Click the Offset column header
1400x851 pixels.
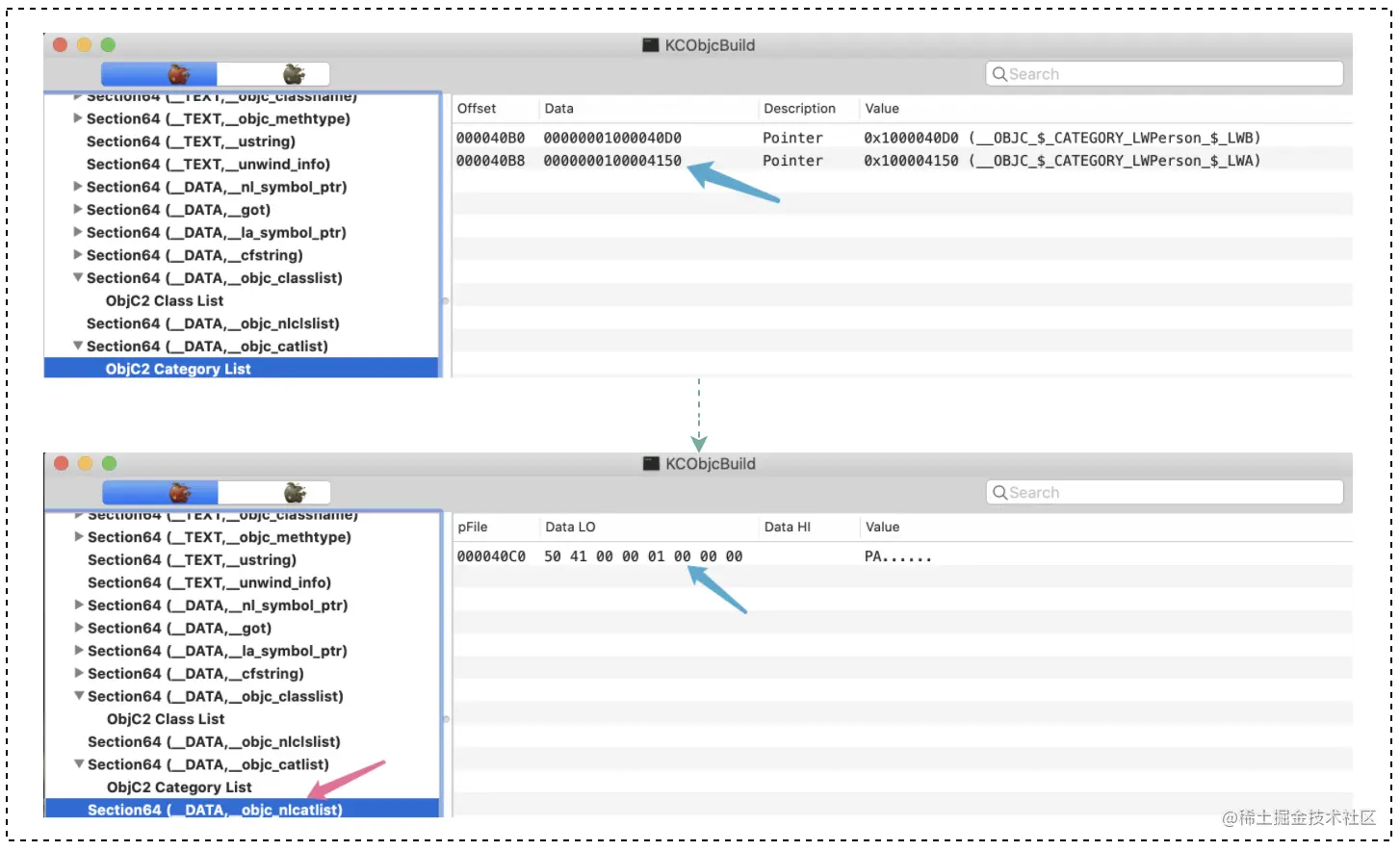pos(477,109)
